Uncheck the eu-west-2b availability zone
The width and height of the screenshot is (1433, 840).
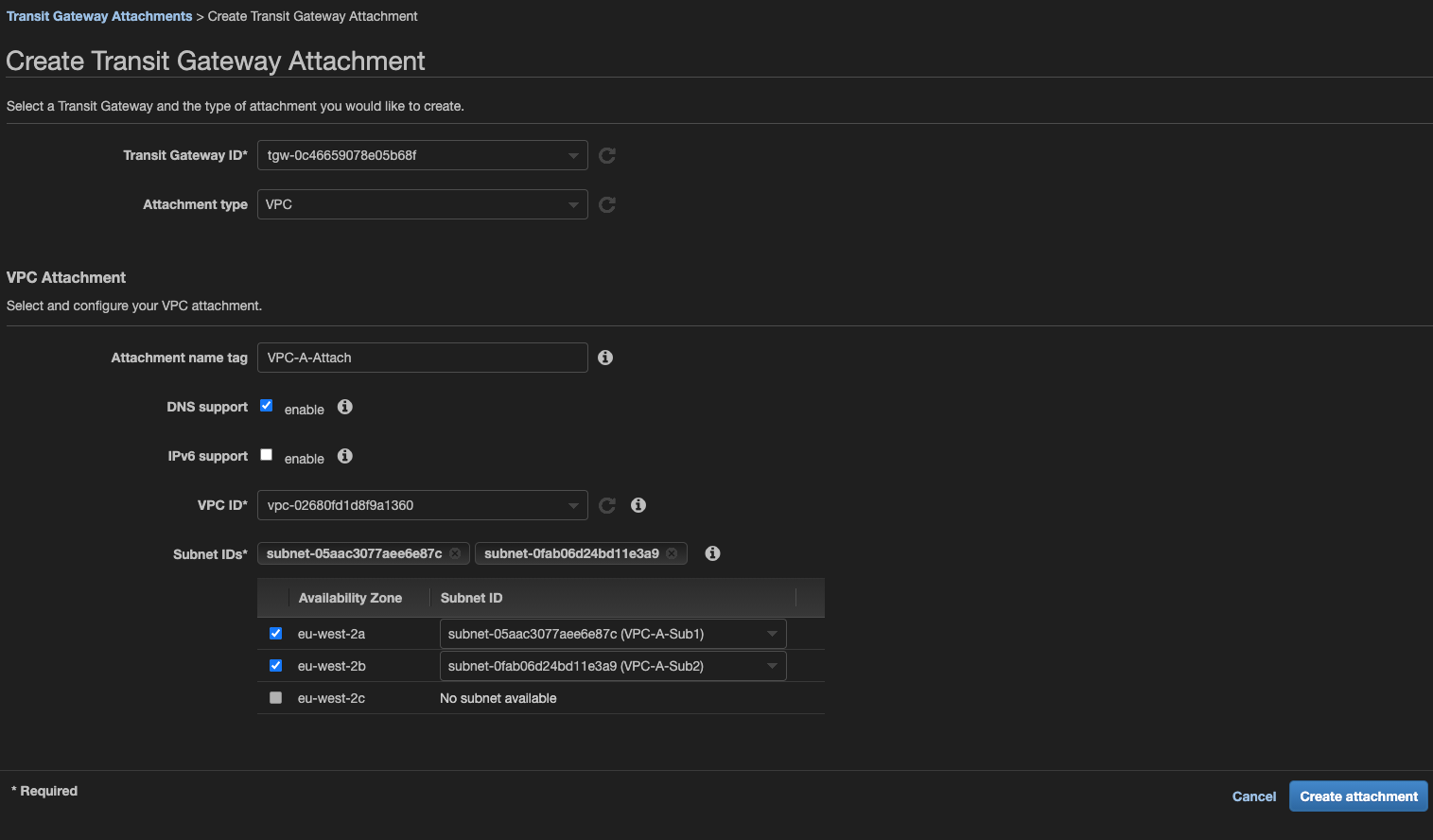pos(275,666)
